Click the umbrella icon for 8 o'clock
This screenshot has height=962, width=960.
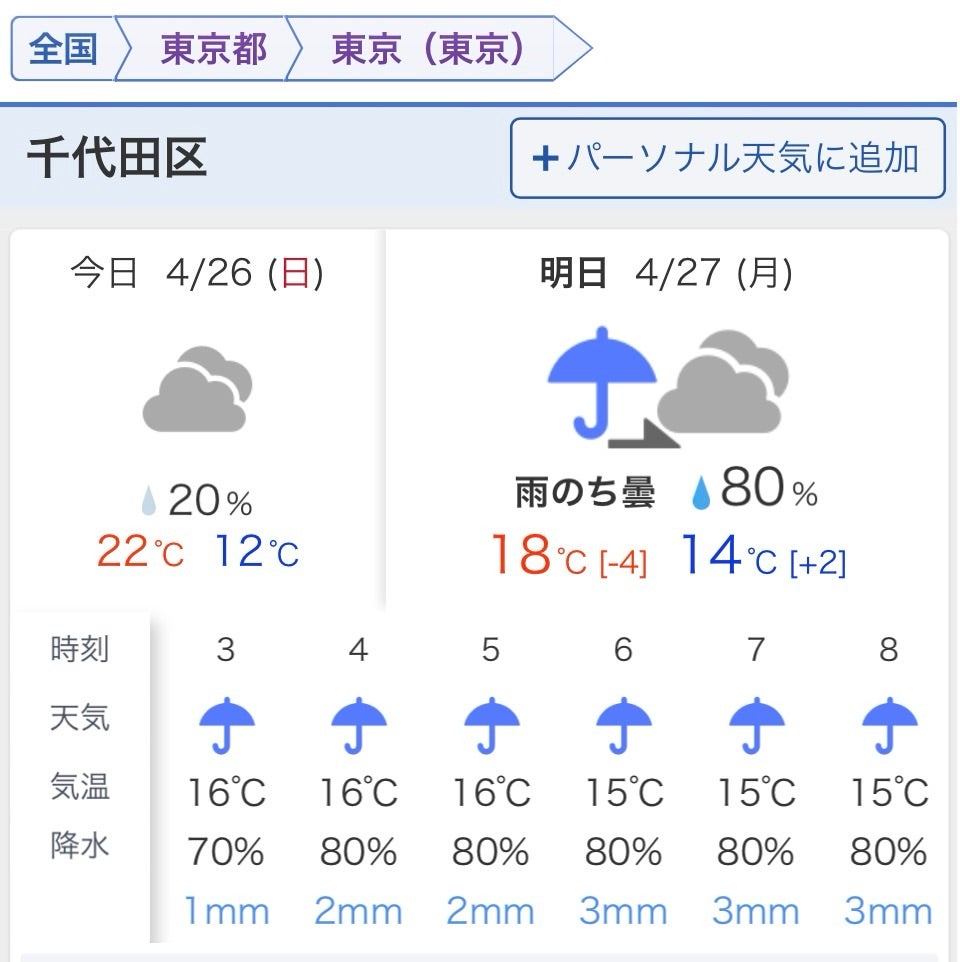pyautogui.click(x=889, y=724)
